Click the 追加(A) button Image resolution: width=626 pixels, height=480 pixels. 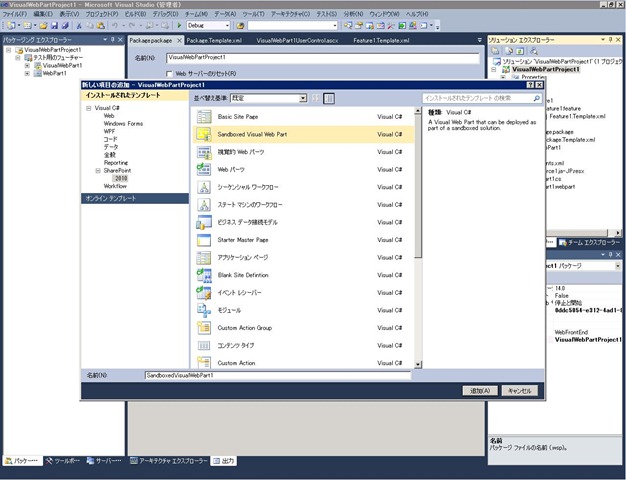click(x=480, y=391)
